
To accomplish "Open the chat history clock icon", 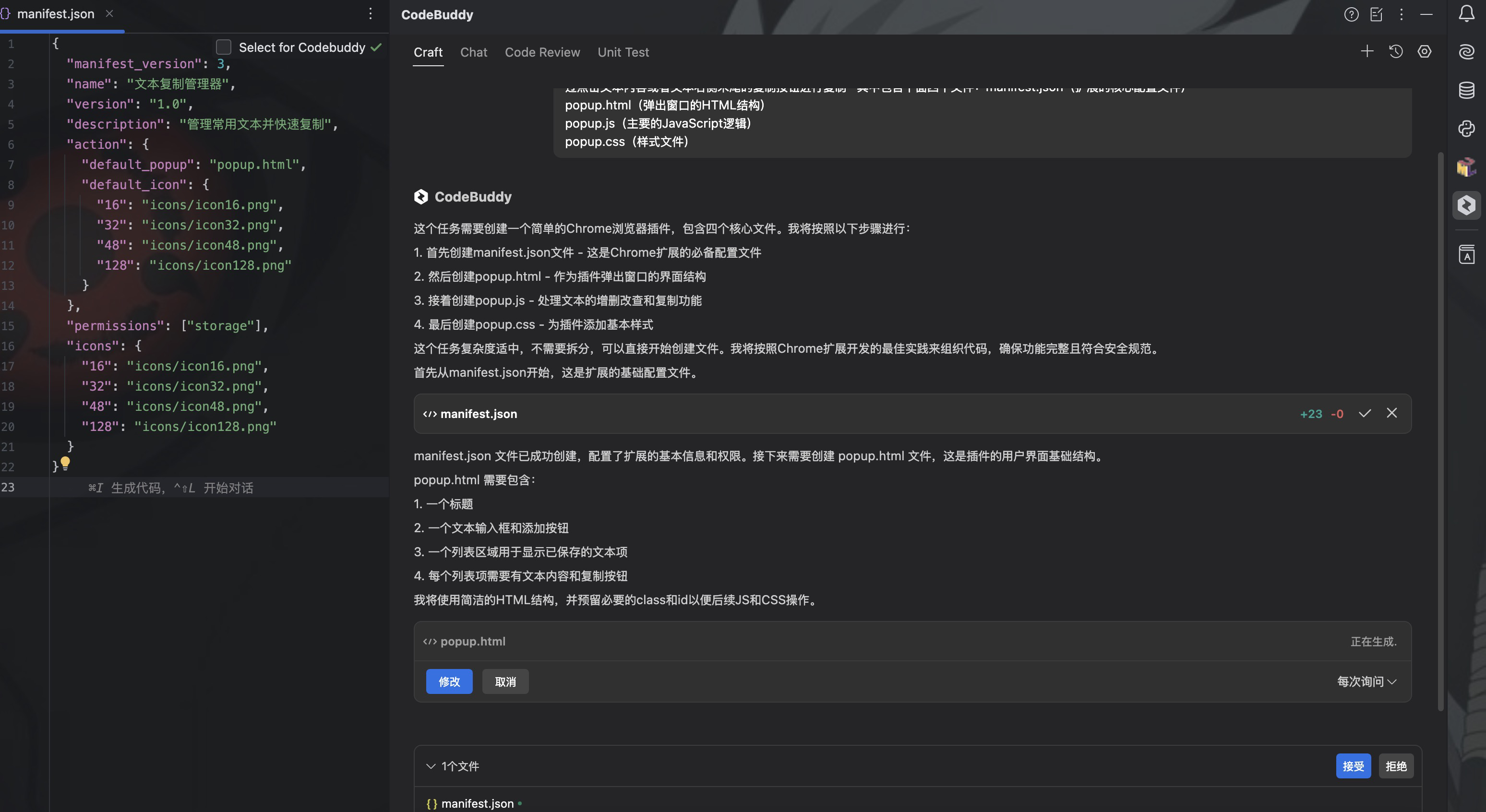I will [1395, 51].
